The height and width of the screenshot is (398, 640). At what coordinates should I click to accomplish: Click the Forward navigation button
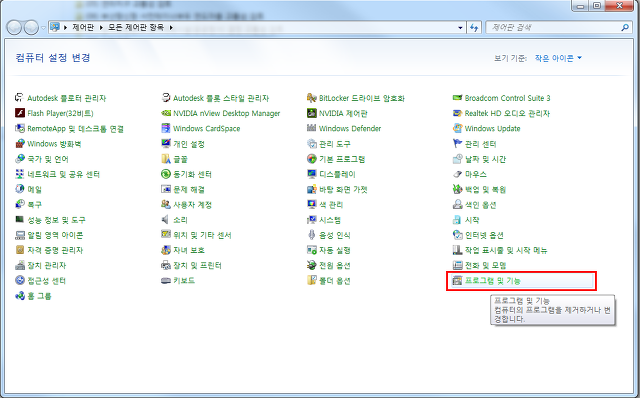coord(31,28)
